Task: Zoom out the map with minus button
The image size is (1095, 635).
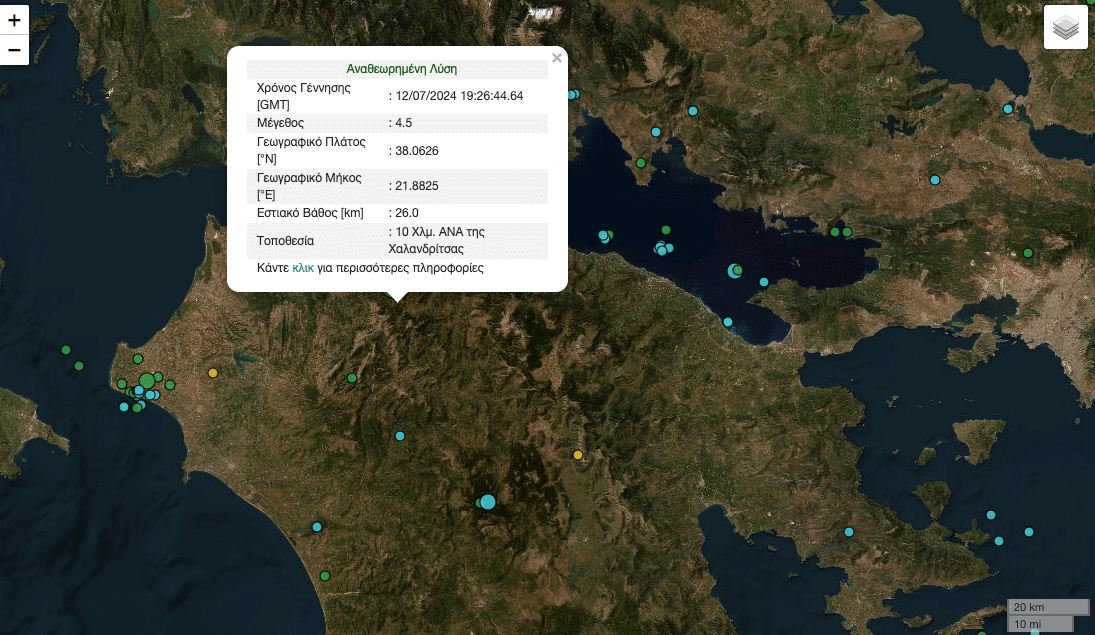Action: point(14,50)
